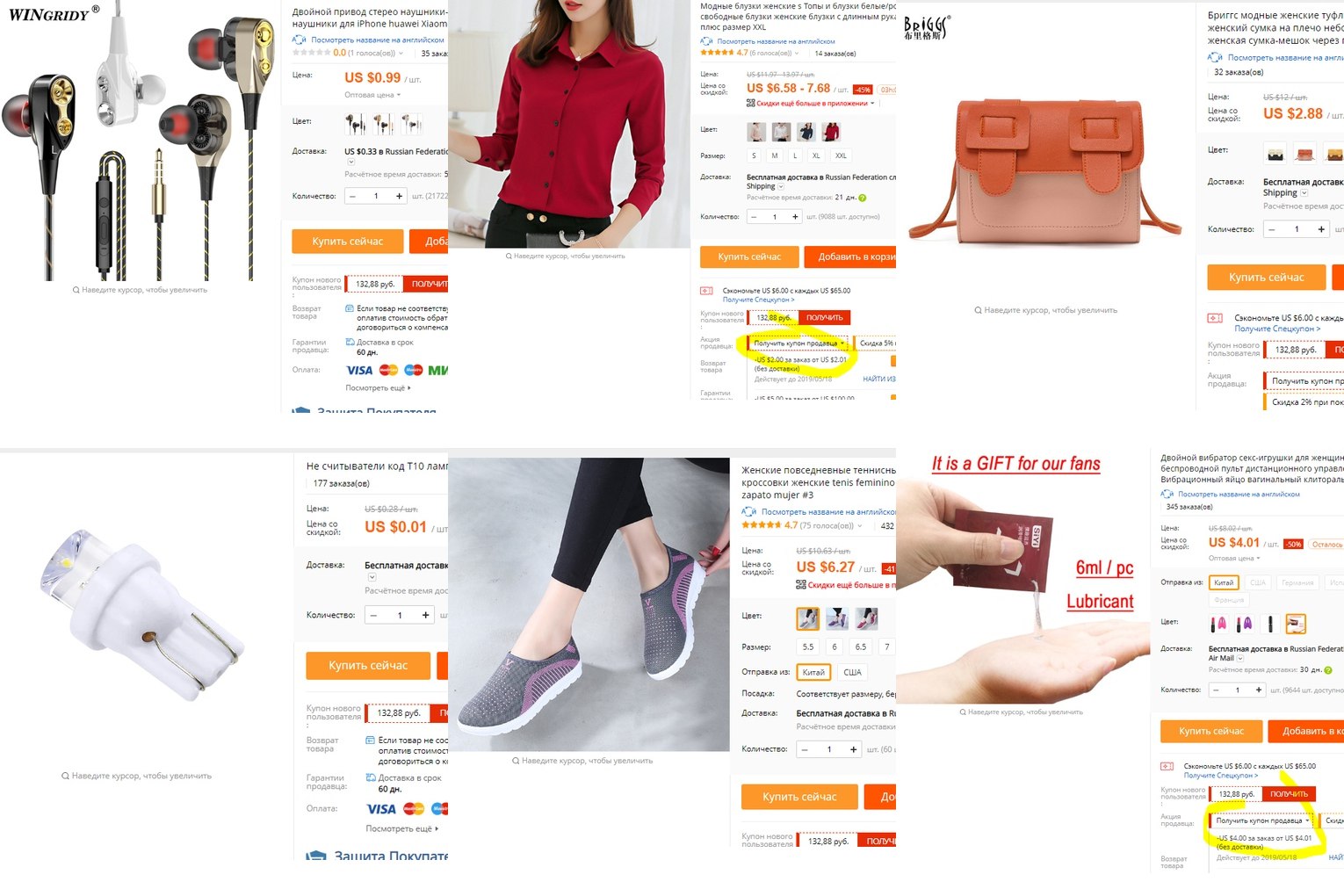Increase quantity with the plus icon for the blouse

click(795, 217)
